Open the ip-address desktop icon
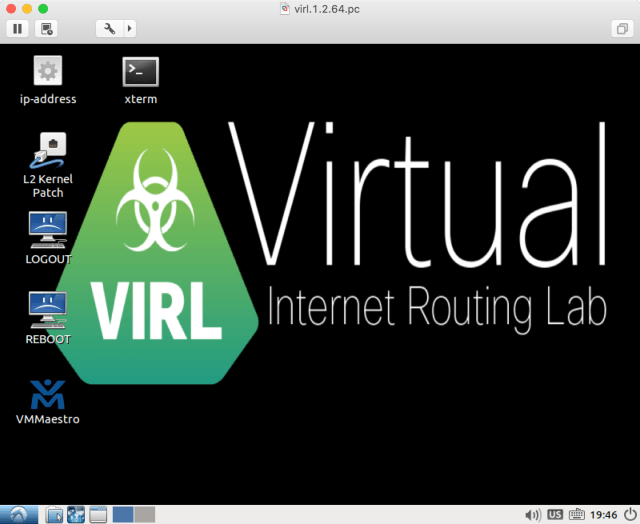The width and height of the screenshot is (640, 524). point(48,80)
